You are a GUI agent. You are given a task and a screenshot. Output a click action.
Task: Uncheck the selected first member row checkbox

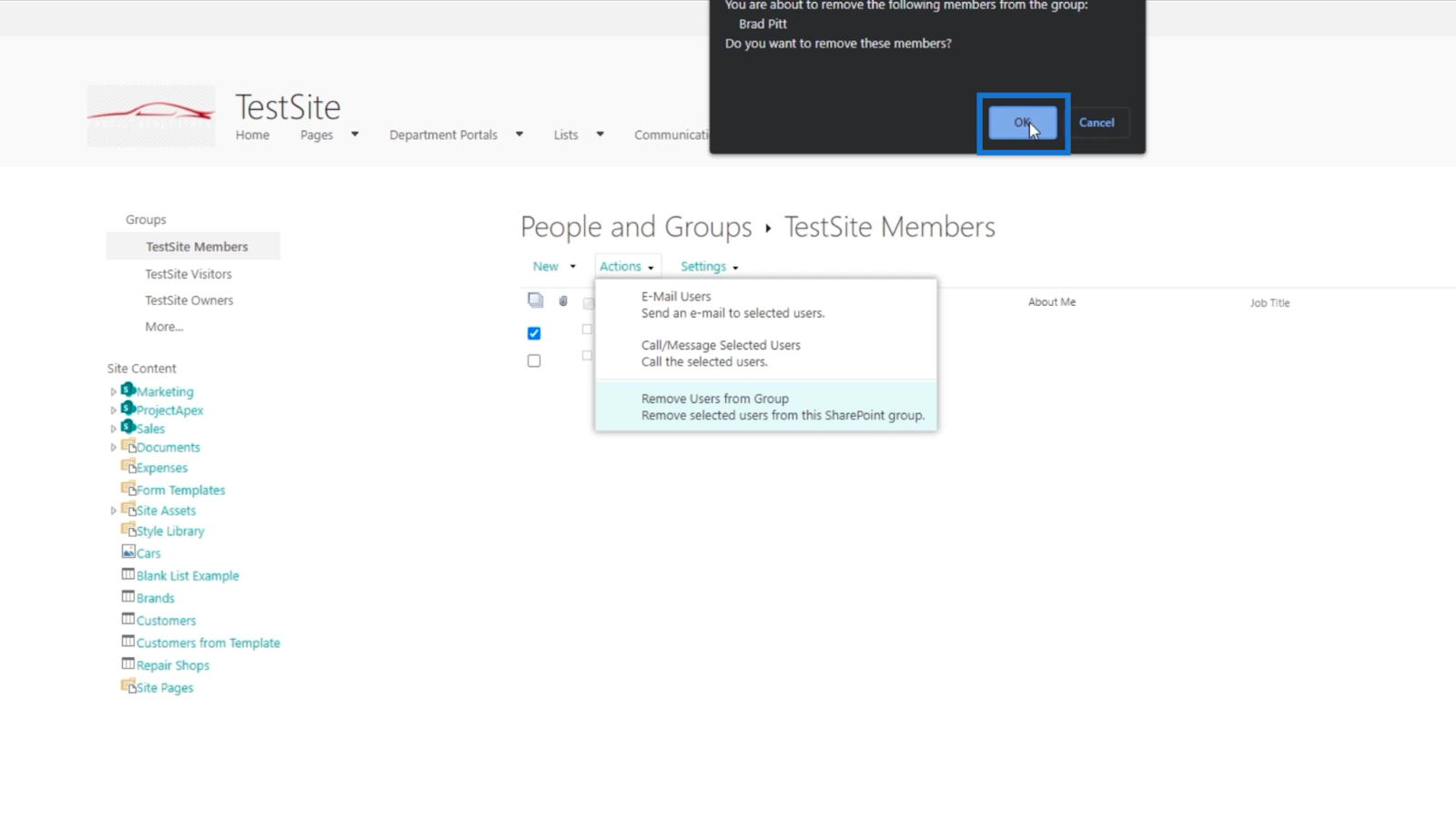(534, 333)
